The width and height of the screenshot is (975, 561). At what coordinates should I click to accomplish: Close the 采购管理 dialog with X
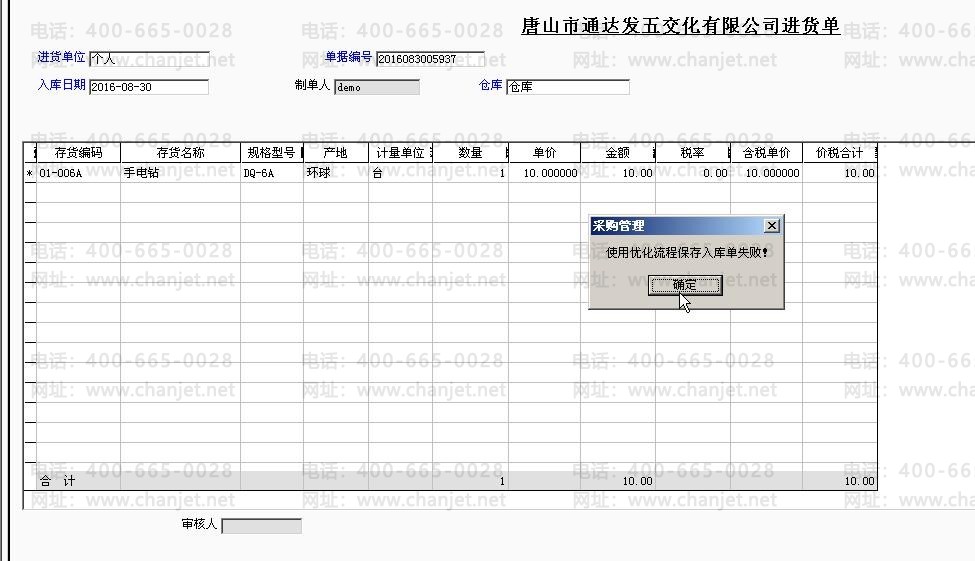click(x=772, y=226)
